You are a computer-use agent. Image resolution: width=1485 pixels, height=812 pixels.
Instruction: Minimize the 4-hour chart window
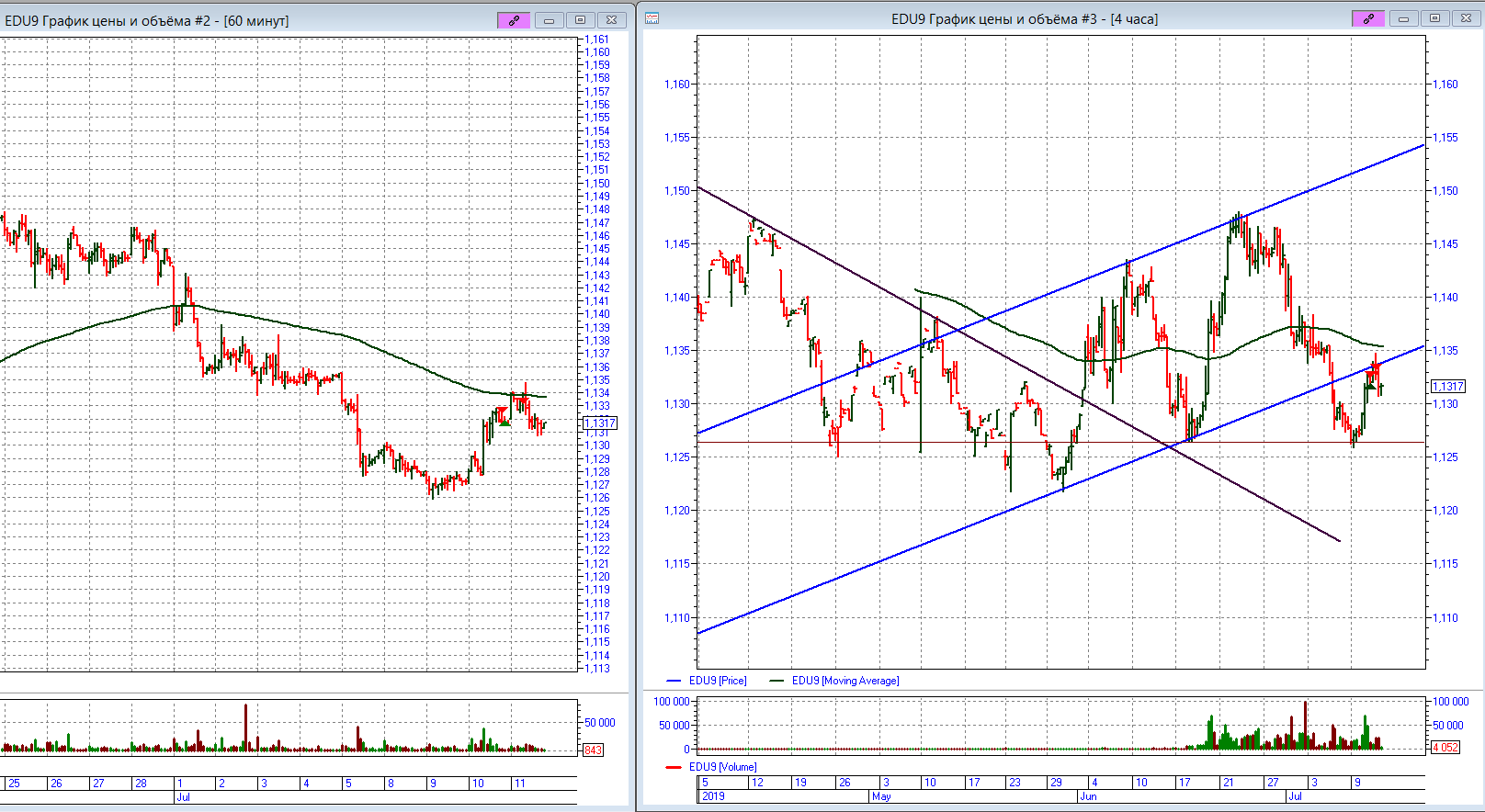1403,19
